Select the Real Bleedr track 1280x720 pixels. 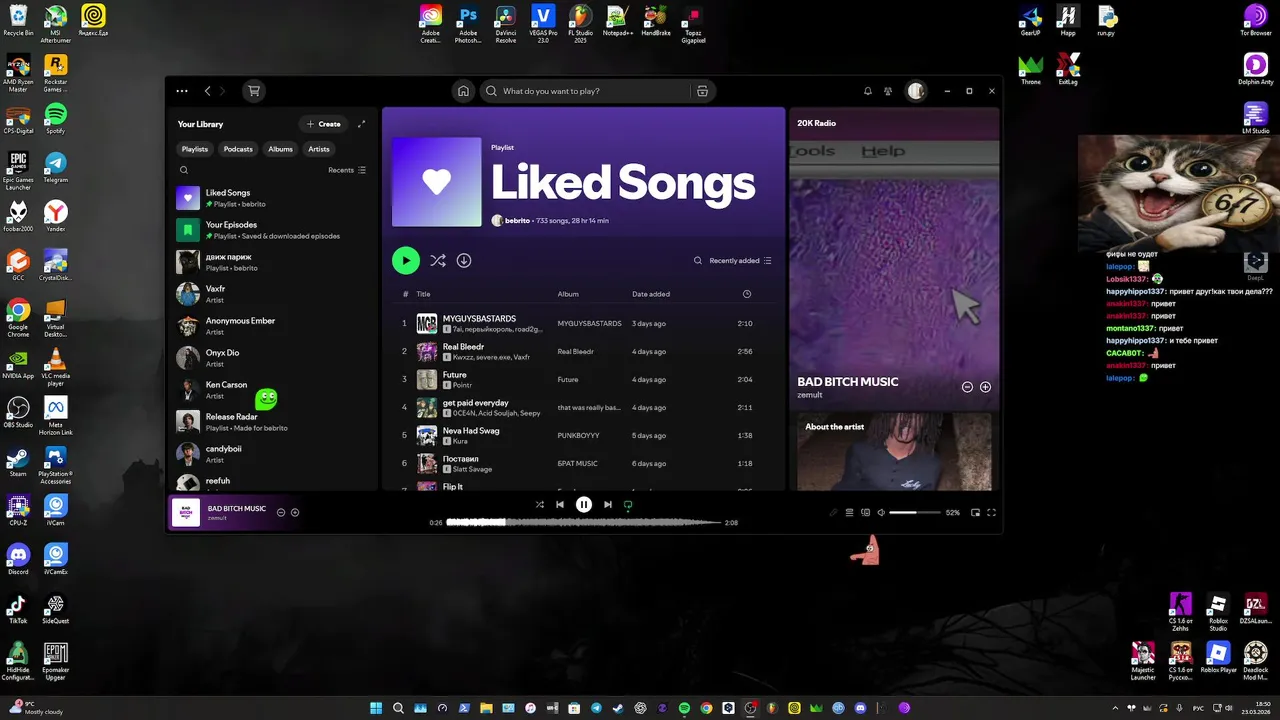tap(583, 352)
